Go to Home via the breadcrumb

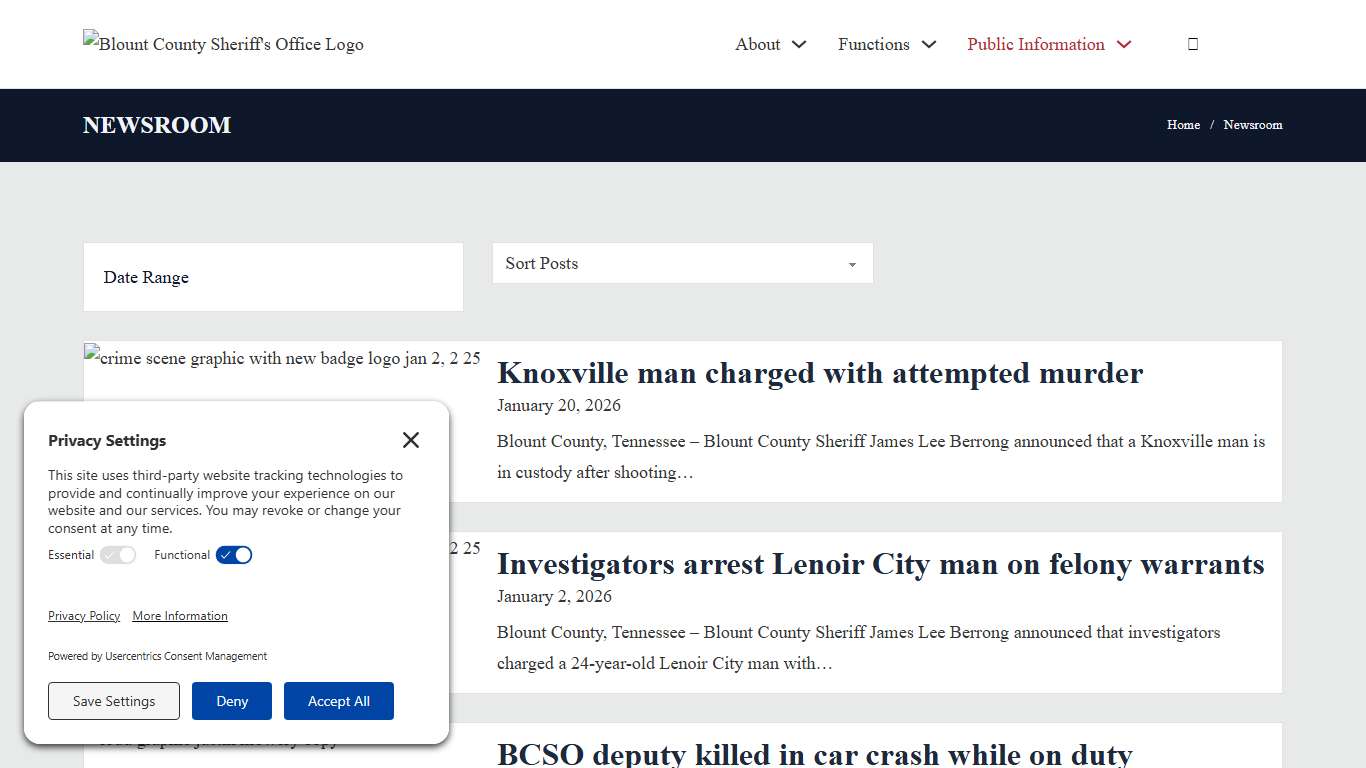point(1183,125)
